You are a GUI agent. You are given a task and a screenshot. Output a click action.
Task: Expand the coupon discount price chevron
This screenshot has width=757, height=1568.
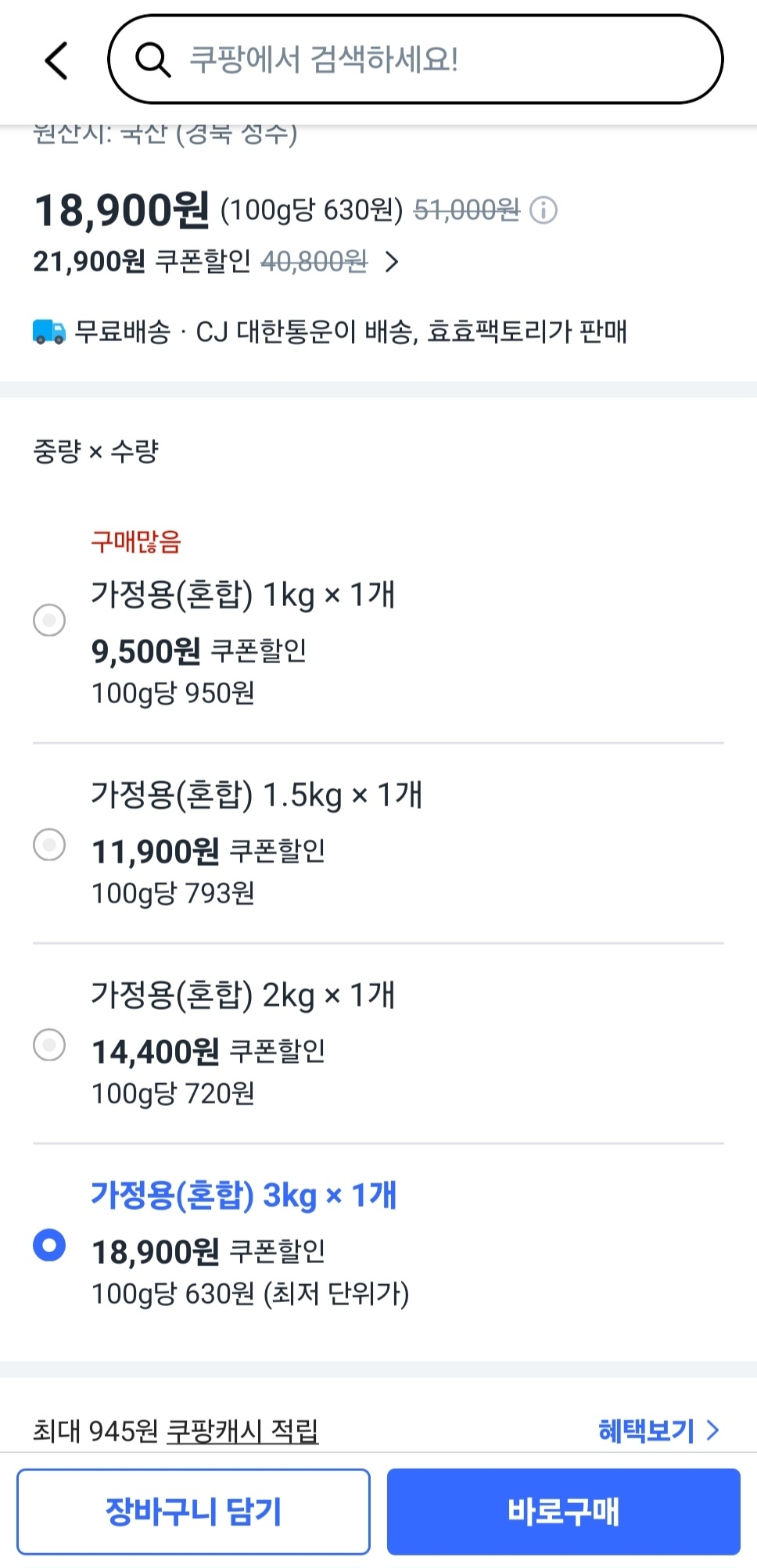coord(392,262)
